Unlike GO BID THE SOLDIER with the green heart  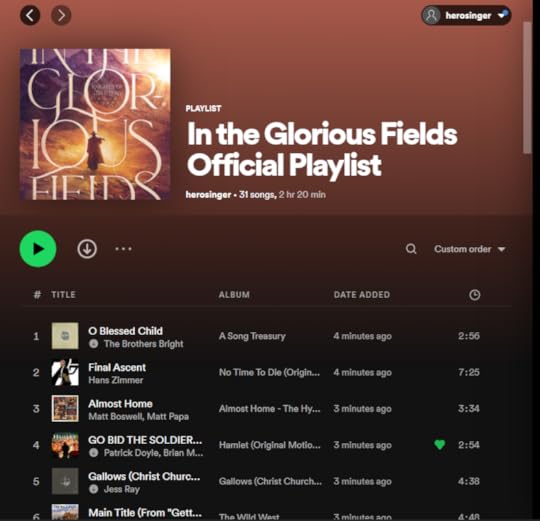[439, 445]
